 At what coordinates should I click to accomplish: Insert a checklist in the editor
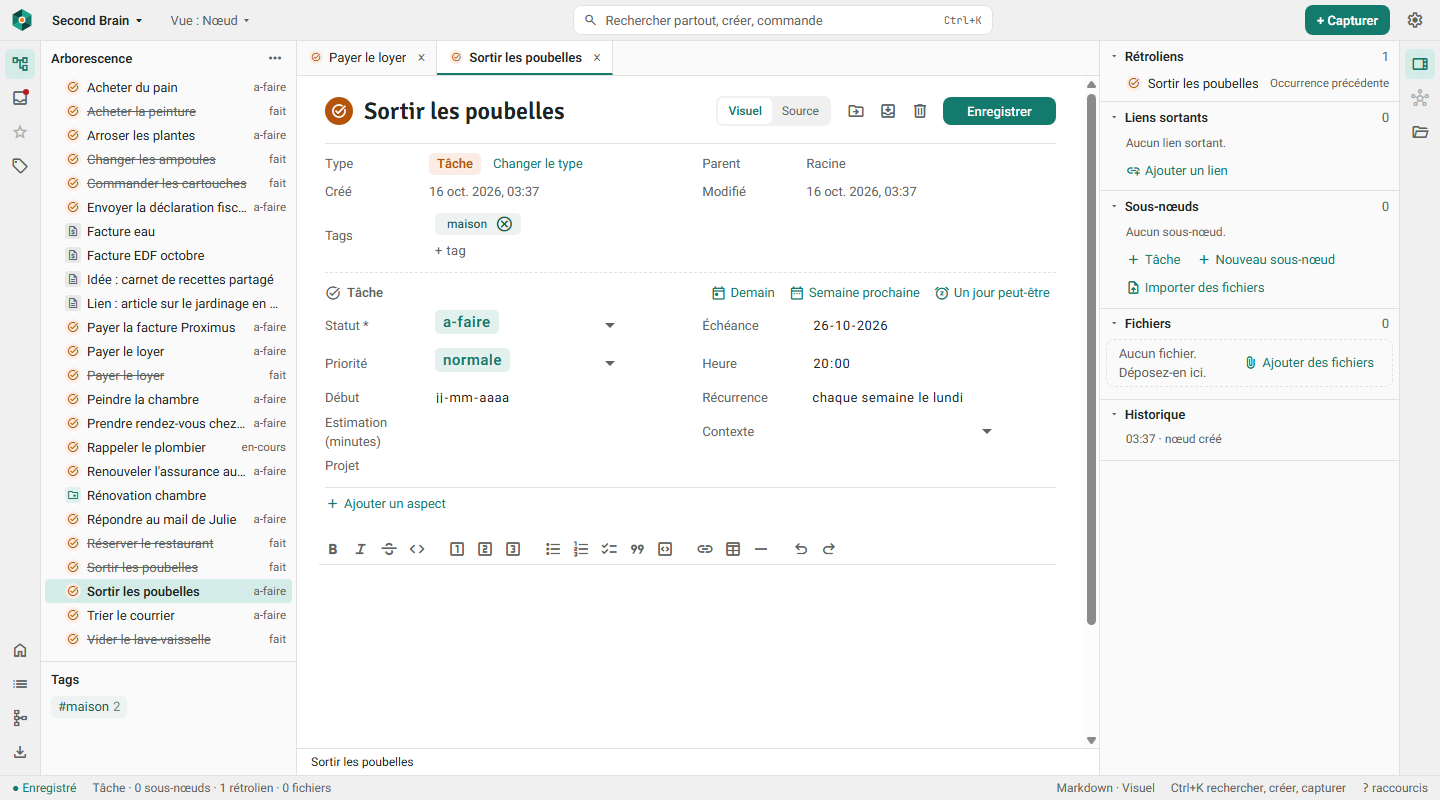609,549
